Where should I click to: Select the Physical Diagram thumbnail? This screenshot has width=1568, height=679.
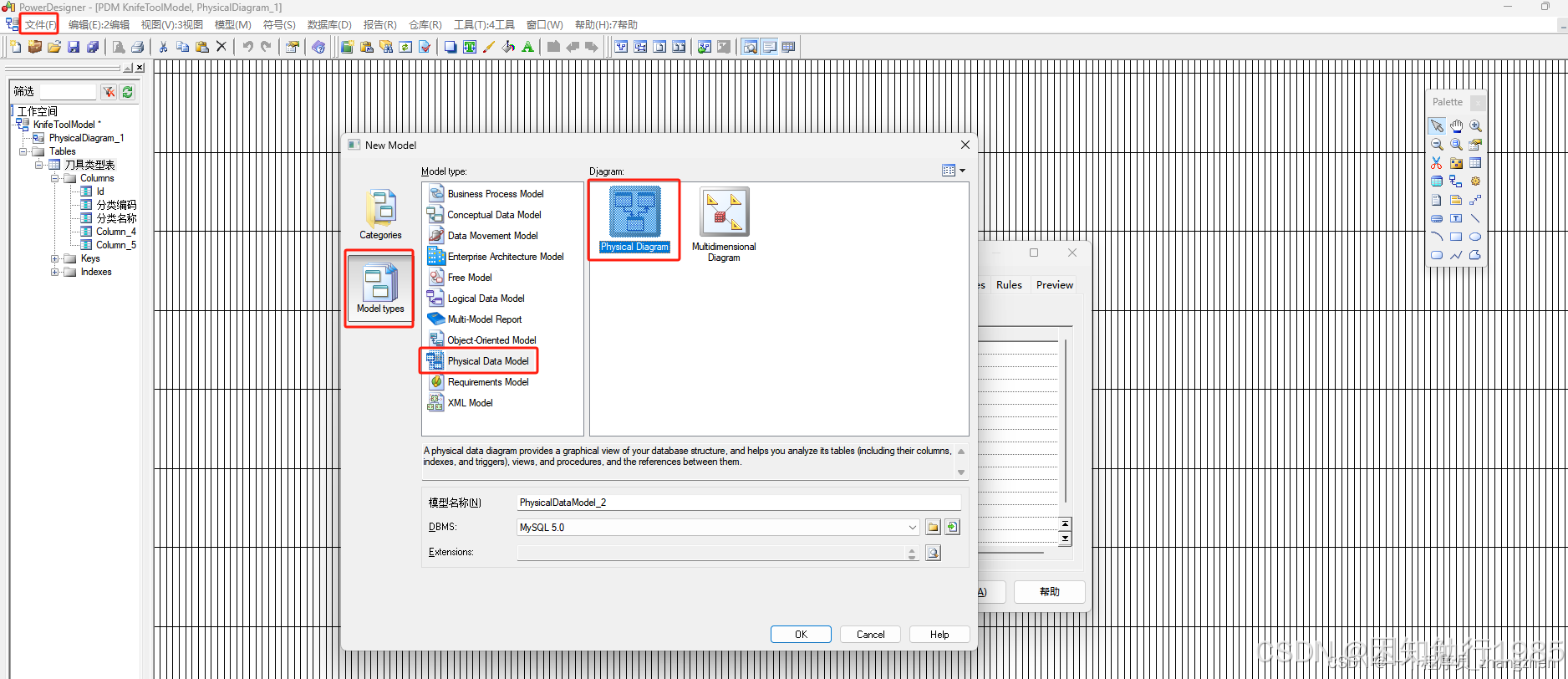click(634, 220)
